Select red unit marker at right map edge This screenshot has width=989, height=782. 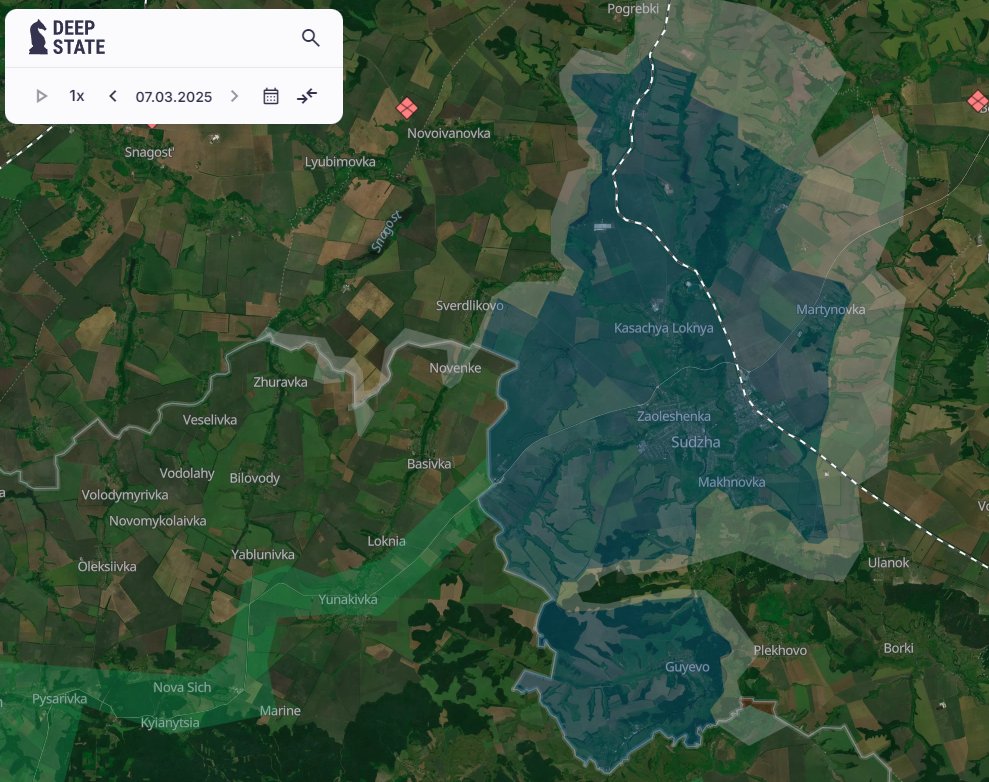(x=978, y=101)
